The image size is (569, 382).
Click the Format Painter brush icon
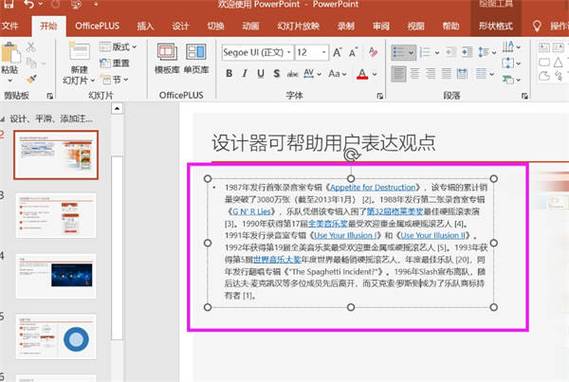[x=31, y=78]
